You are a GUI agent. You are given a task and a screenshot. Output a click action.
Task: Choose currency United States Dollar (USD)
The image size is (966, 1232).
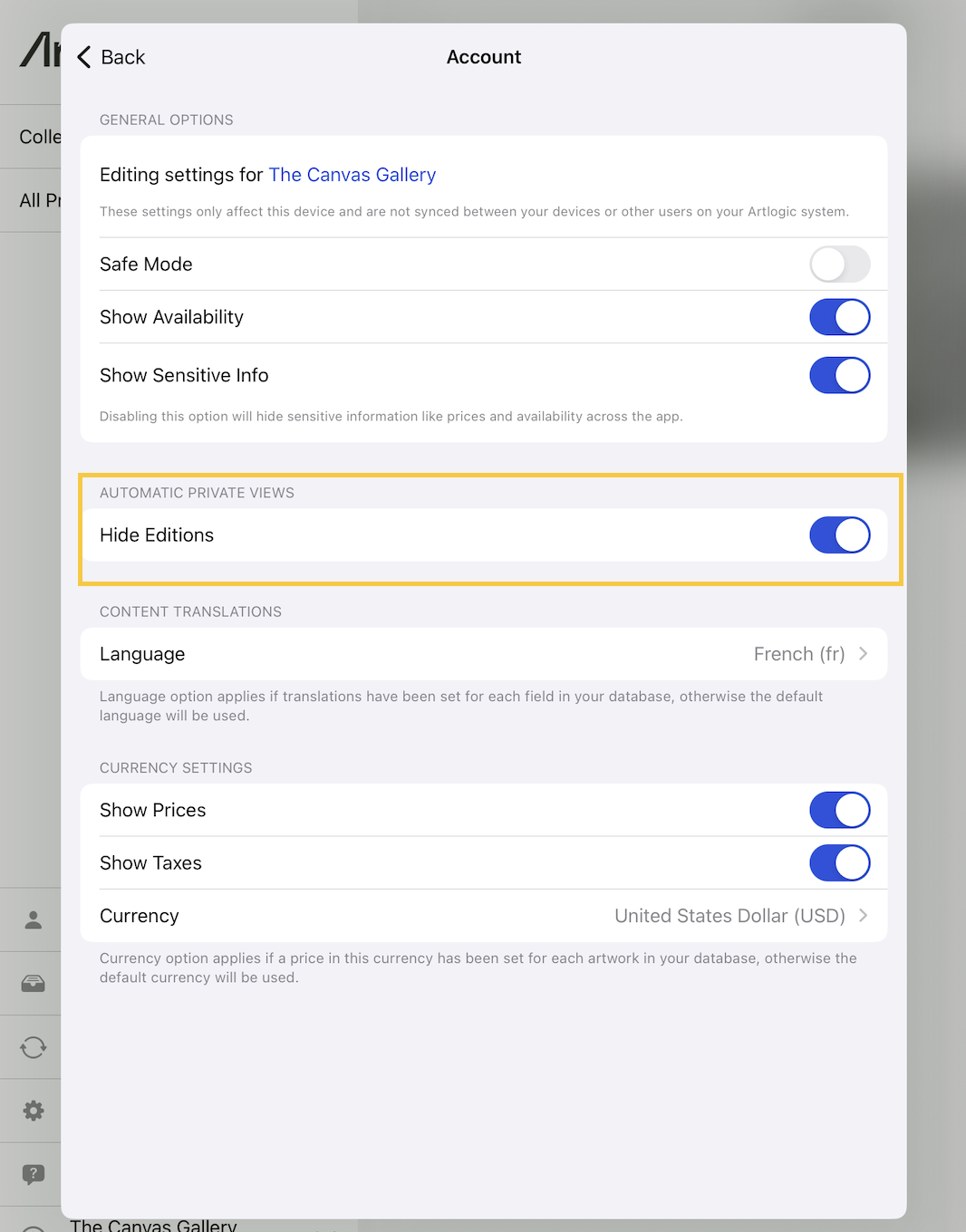pyautogui.click(x=729, y=916)
